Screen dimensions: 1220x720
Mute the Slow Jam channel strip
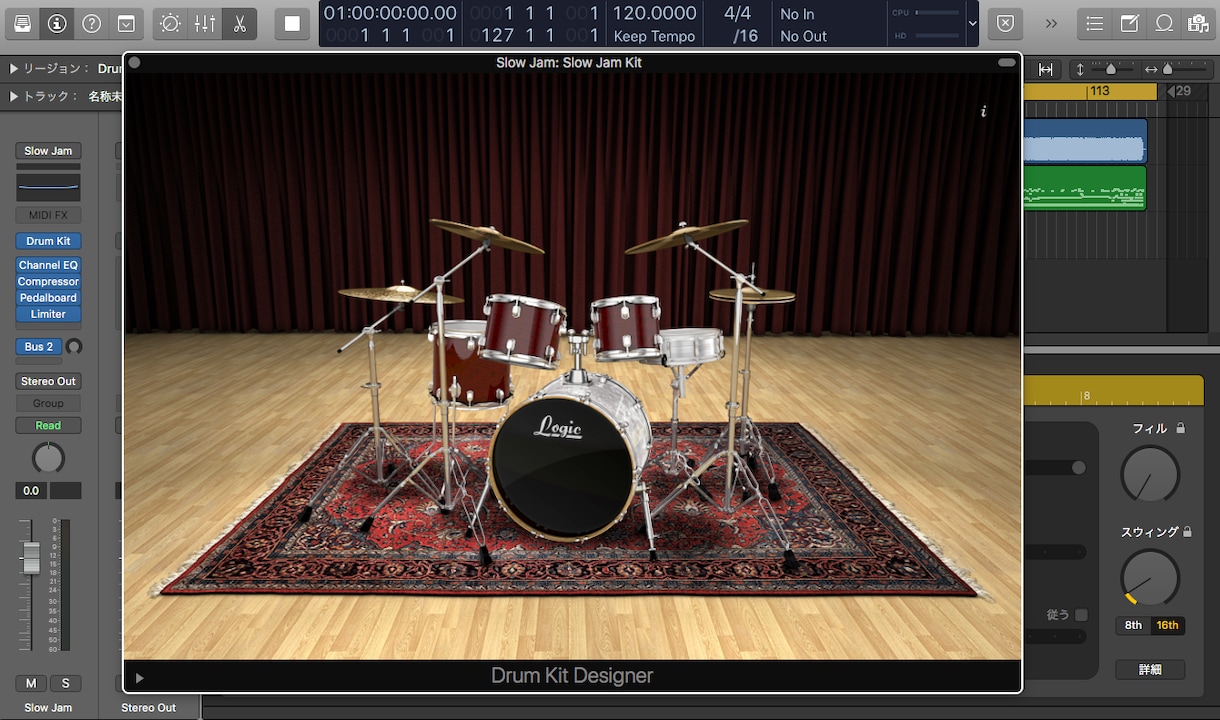pyautogui.click(x=31, y=683)
